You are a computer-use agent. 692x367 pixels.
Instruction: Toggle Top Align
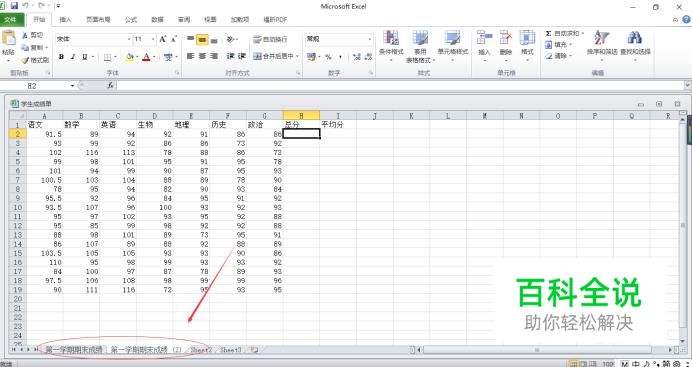tap(190, 39)
